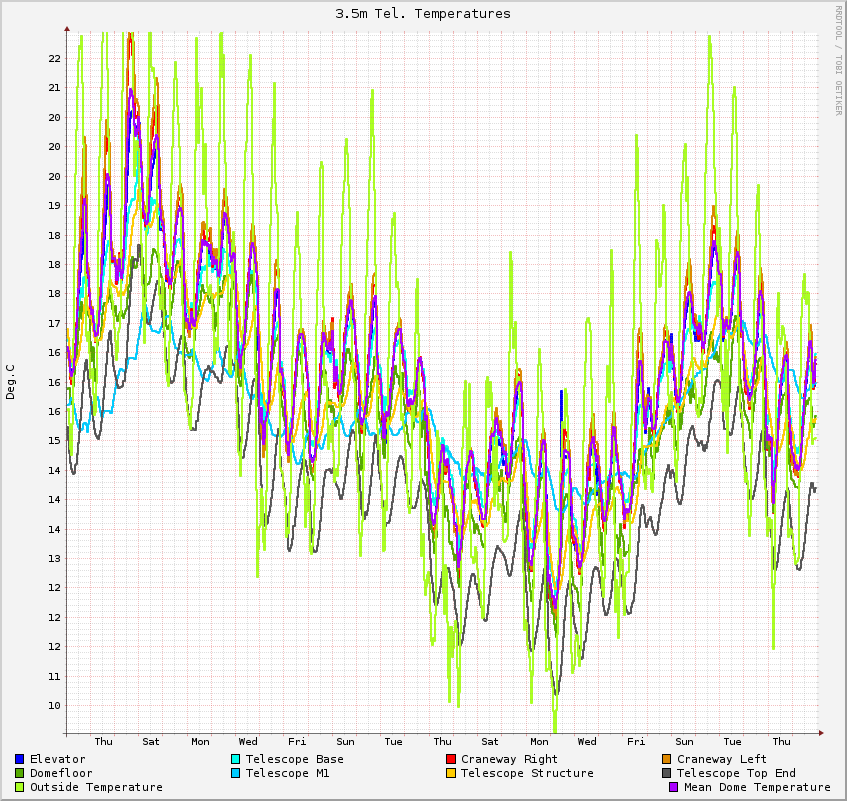Pick the purple Mean Dome Temperature swatch
Viewport: 847px width, 801px height.
[x=674, y=787]
